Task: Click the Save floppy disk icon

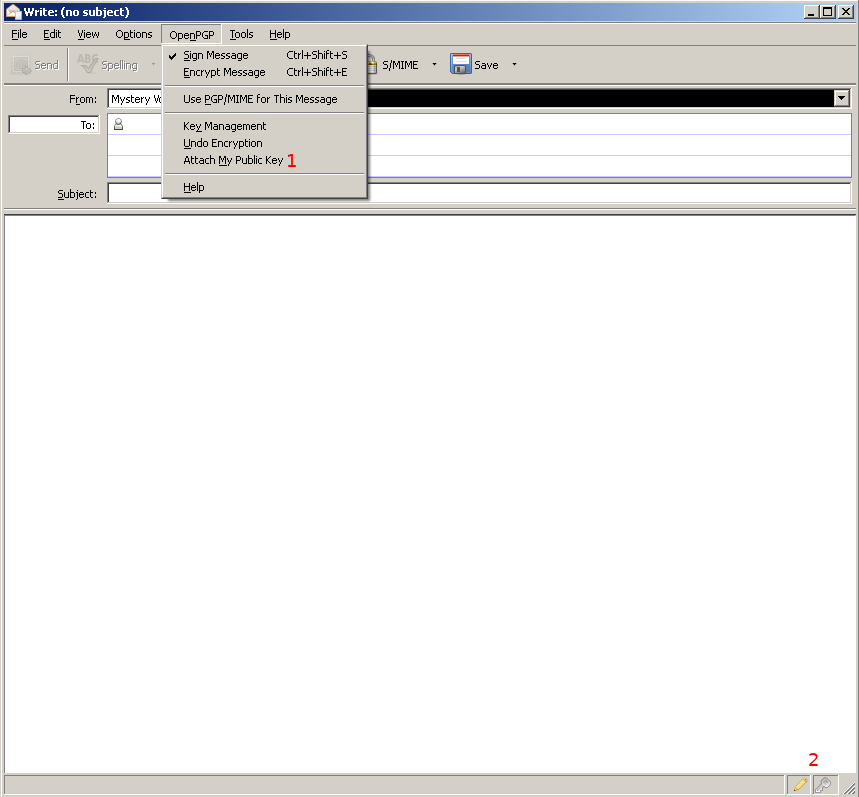Action: [x=460, y=64]
